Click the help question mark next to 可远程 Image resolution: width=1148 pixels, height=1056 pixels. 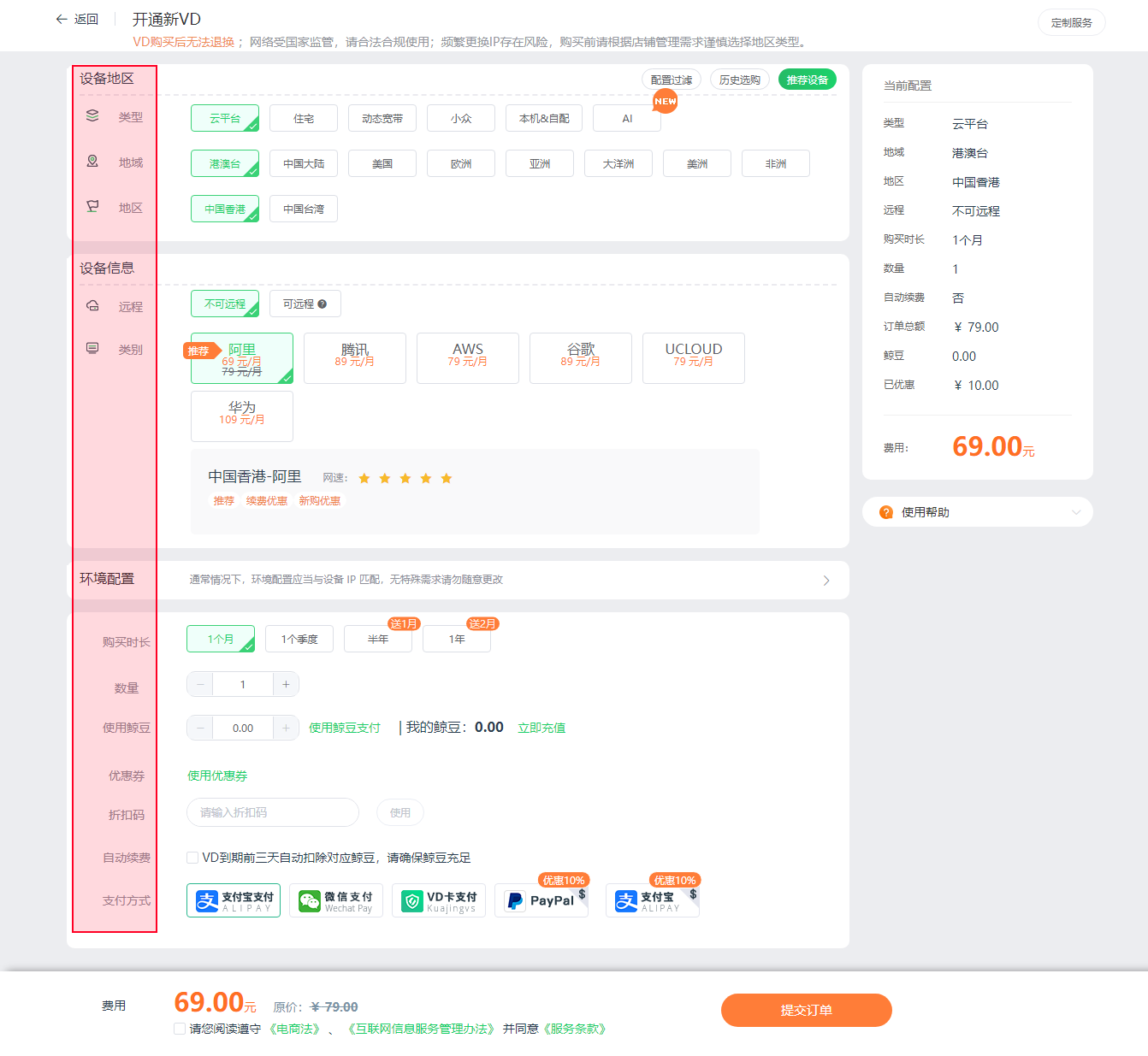(x=323, y=304)
